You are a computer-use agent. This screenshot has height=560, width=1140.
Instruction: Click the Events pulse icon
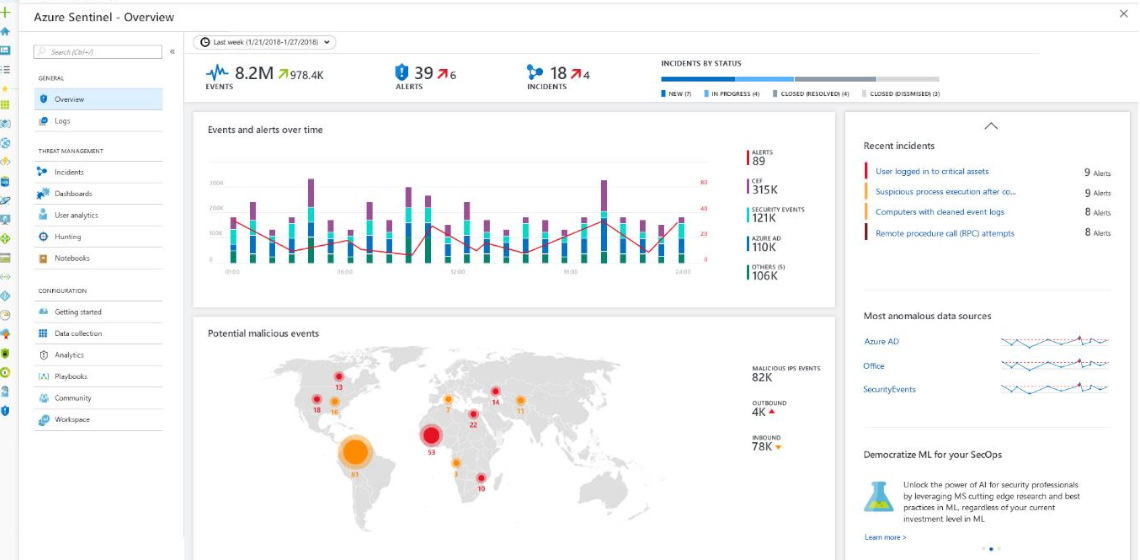pos(217,73)
